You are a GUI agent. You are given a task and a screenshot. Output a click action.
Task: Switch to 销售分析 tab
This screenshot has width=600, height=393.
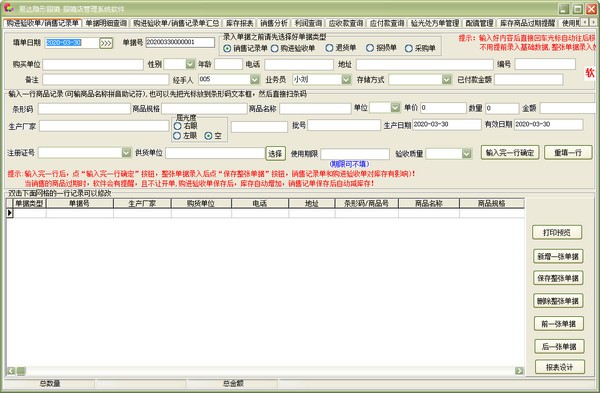click(274, 23)
